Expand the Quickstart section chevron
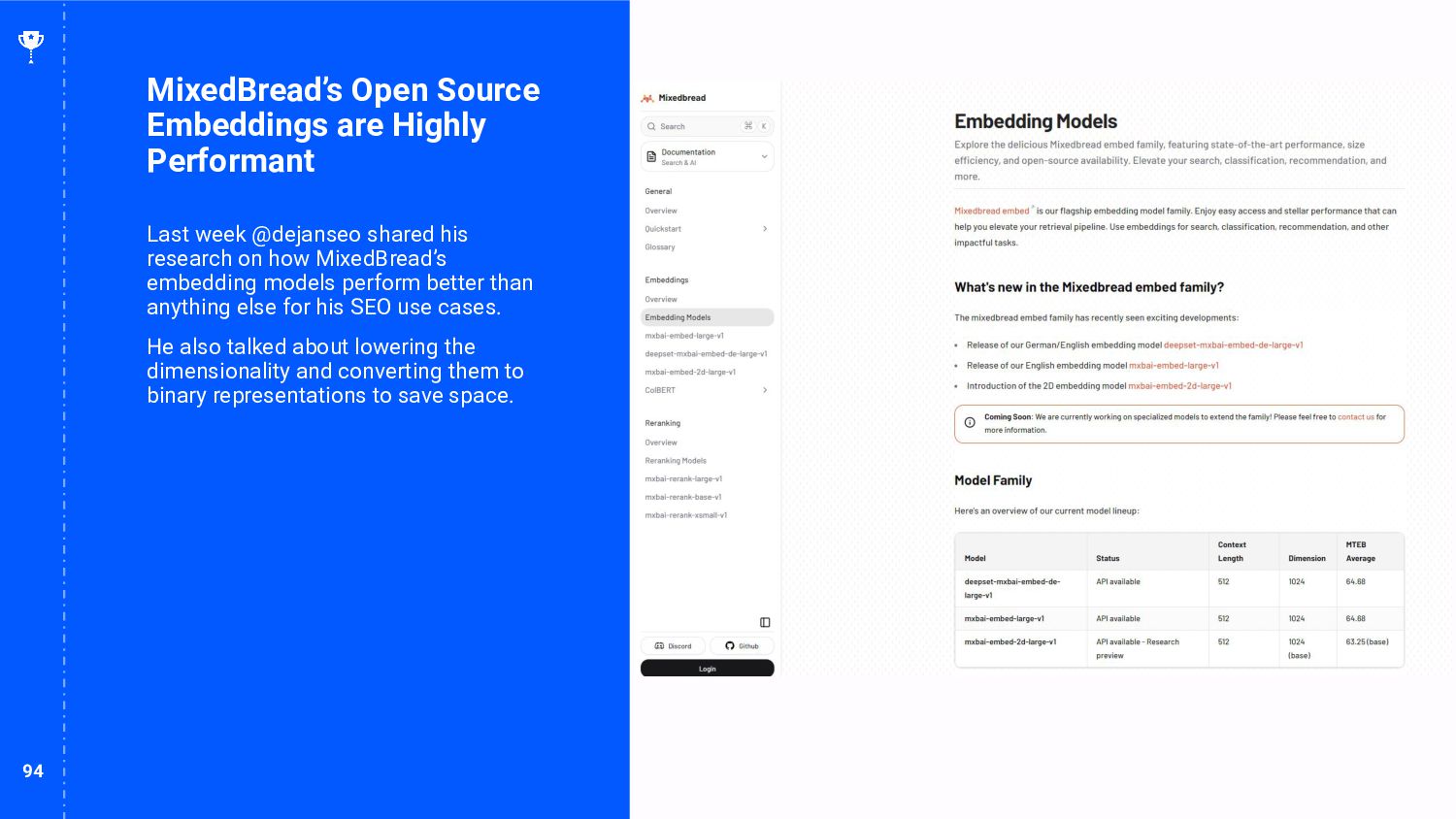This screenshot has height=819, width=1456. 765,229
